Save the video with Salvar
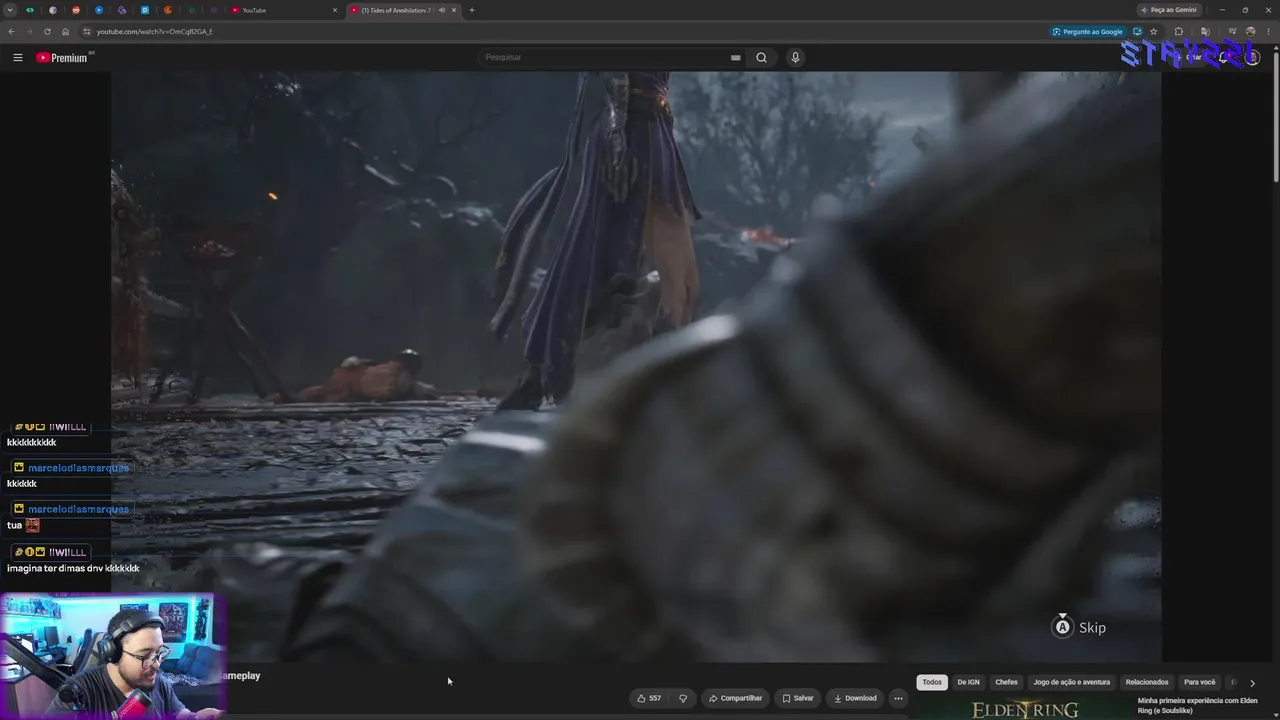 pos(797,698)
